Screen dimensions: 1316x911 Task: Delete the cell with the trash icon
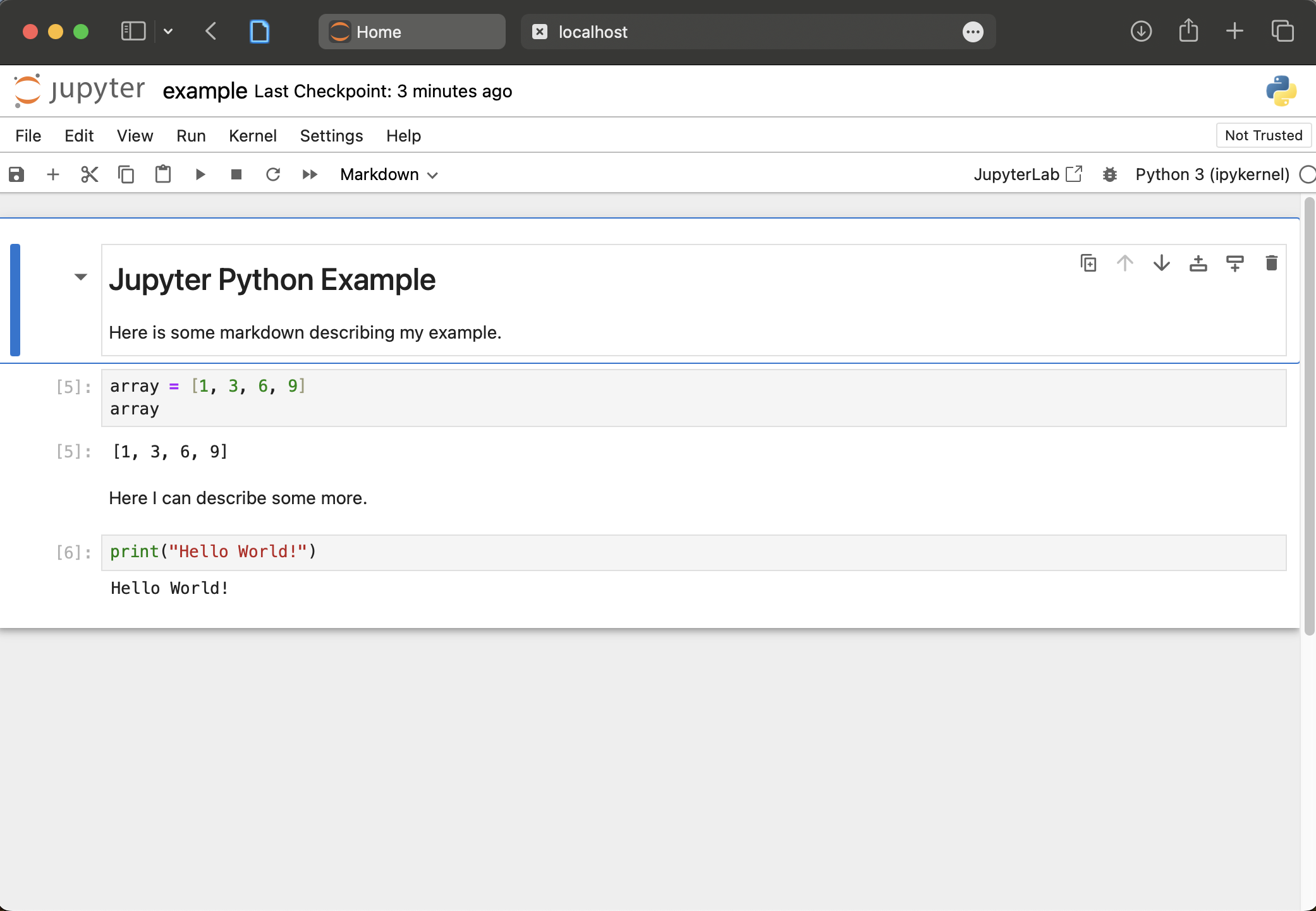(1271, 263)
